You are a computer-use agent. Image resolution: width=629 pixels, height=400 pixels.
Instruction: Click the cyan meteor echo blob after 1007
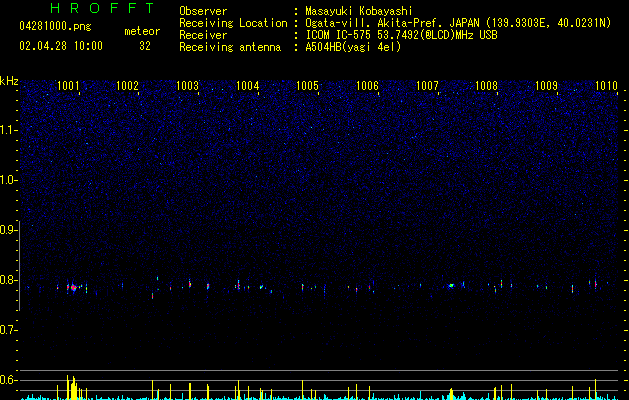[451, 286]
